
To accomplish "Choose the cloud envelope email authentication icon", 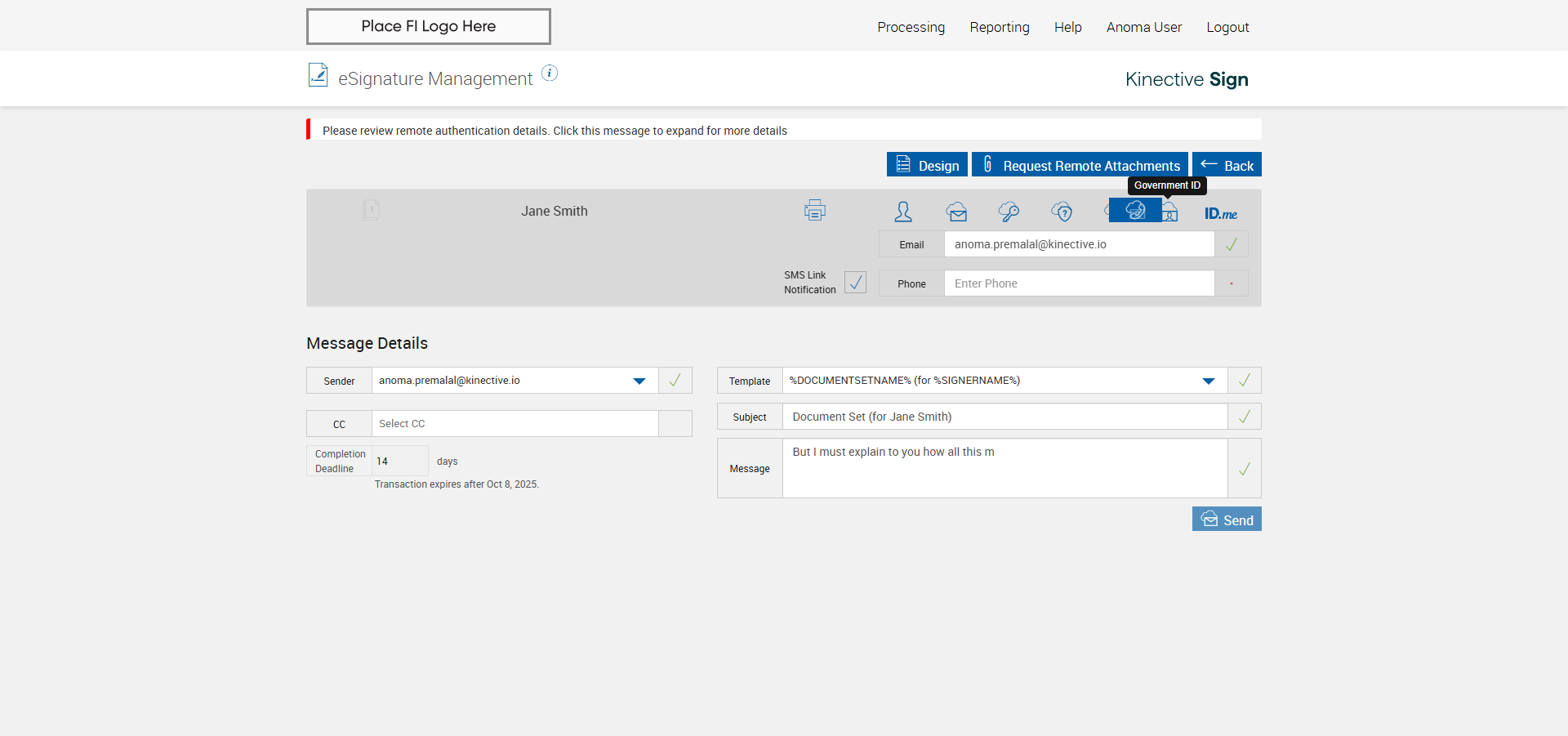I will 956,212.
